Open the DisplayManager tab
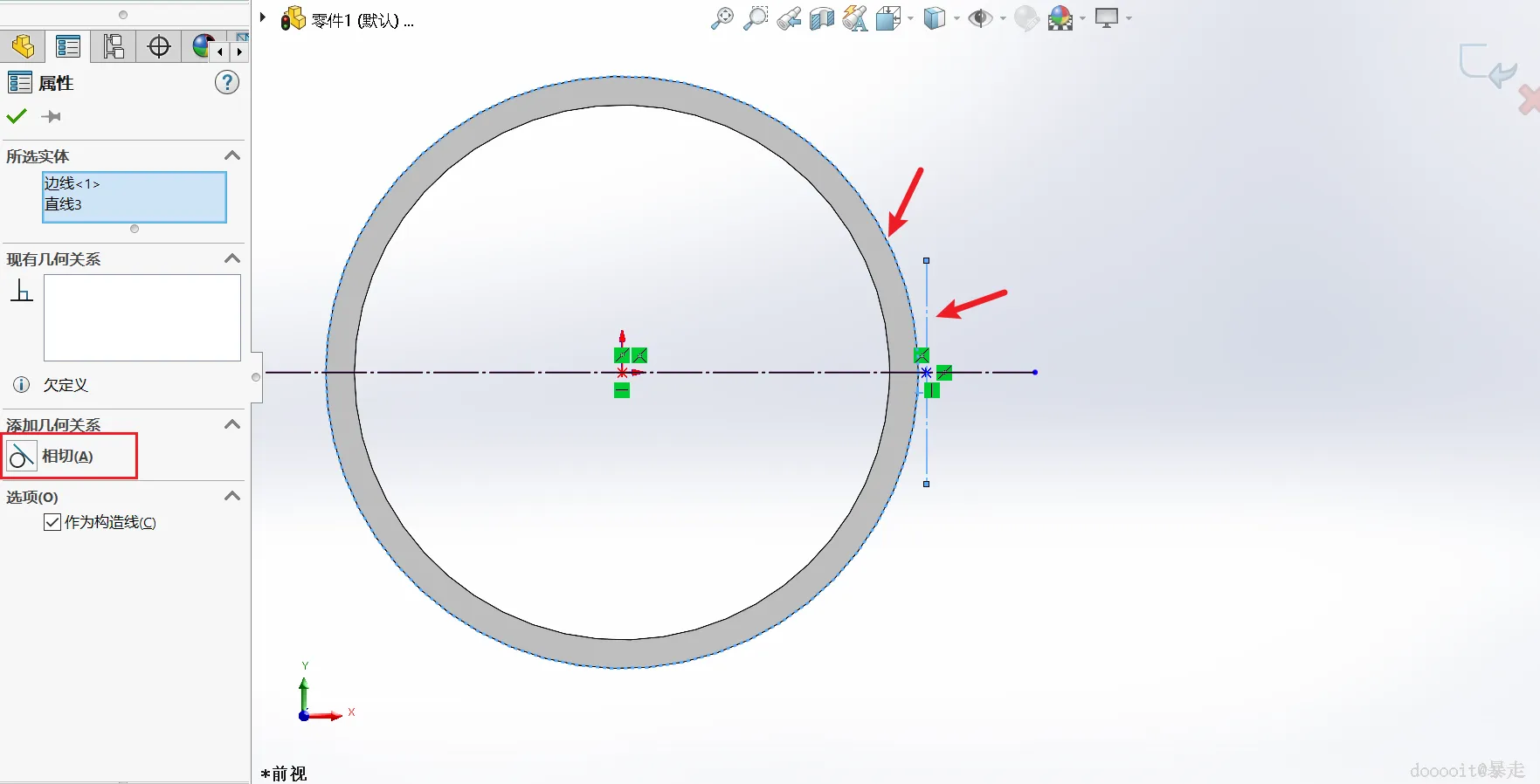This screenshot has width=1540, height=784. click(x=203, y=46)
